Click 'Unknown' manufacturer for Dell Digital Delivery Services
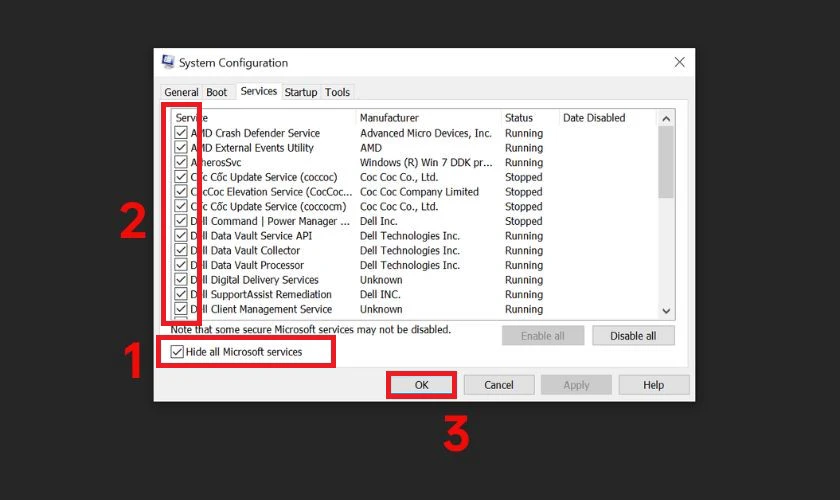The image size is (840, 500). (381, 280)
